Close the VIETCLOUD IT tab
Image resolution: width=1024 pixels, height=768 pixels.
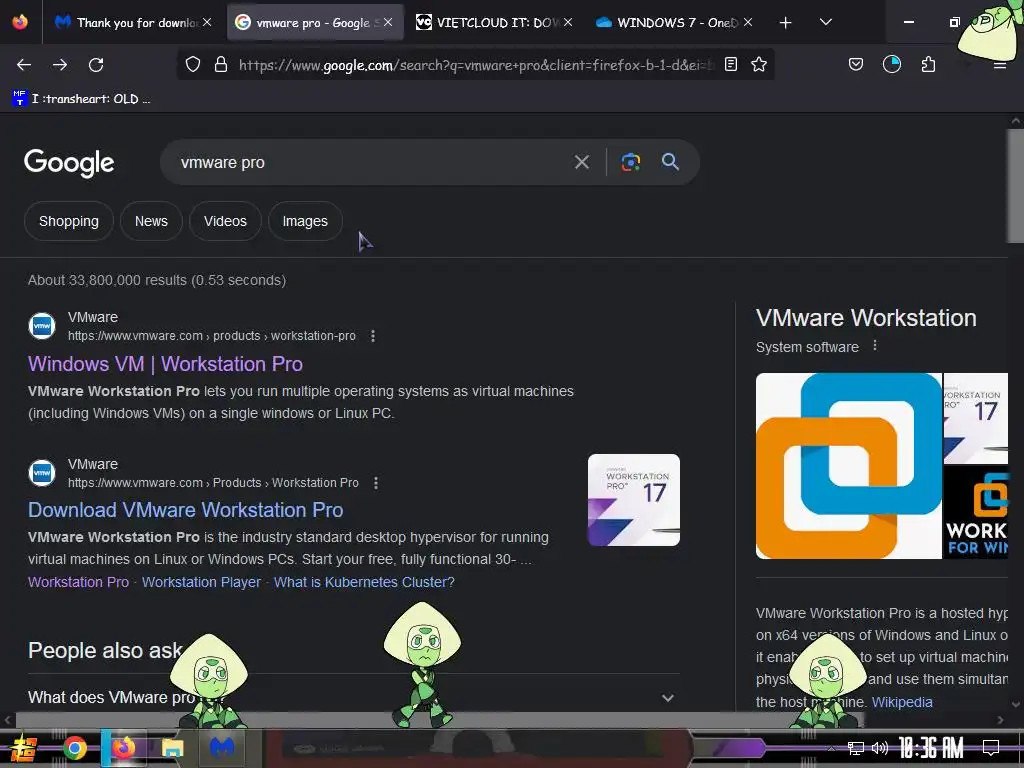[x=568, y=22]
